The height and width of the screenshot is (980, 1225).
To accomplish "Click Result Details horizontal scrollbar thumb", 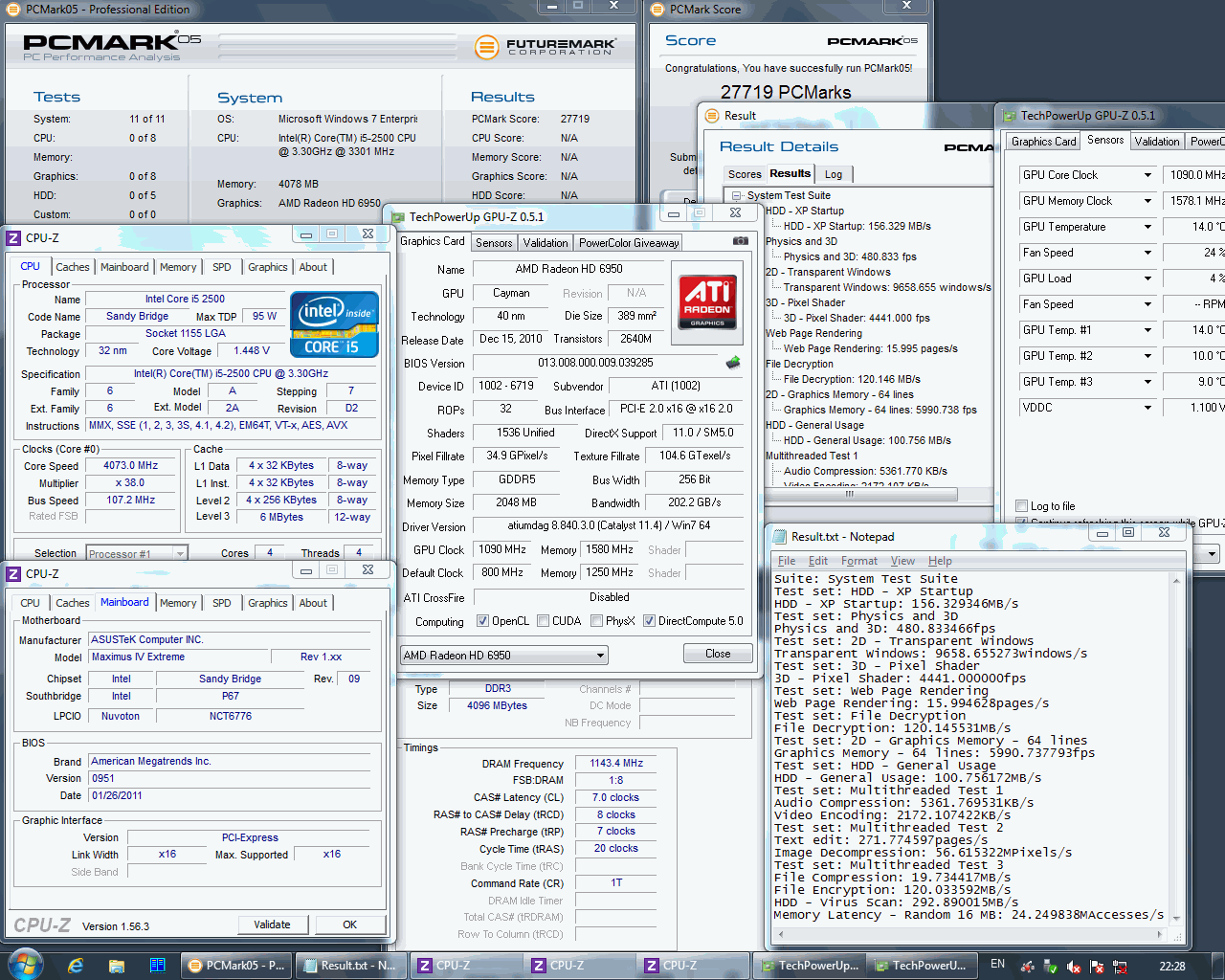I will click(849, 495).
